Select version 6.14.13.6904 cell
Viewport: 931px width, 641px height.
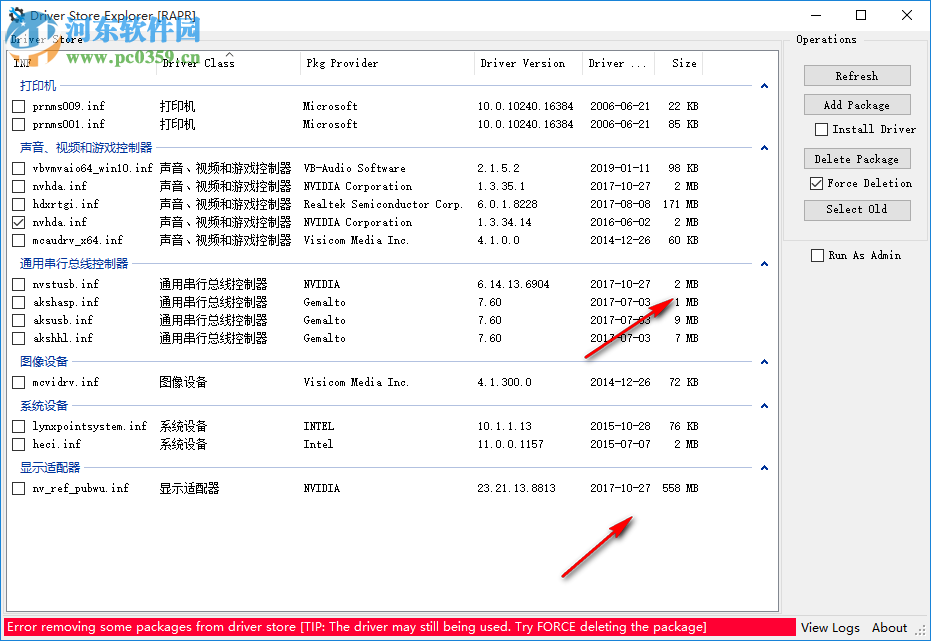pos(514,284)
